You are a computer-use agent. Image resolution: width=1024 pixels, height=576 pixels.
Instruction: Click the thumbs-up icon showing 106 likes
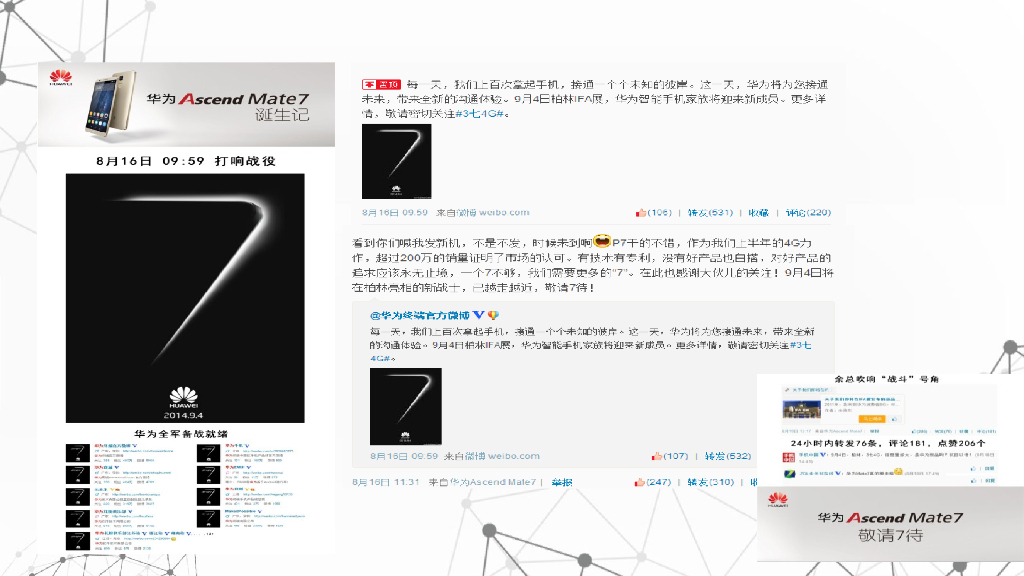pos(641,212)
